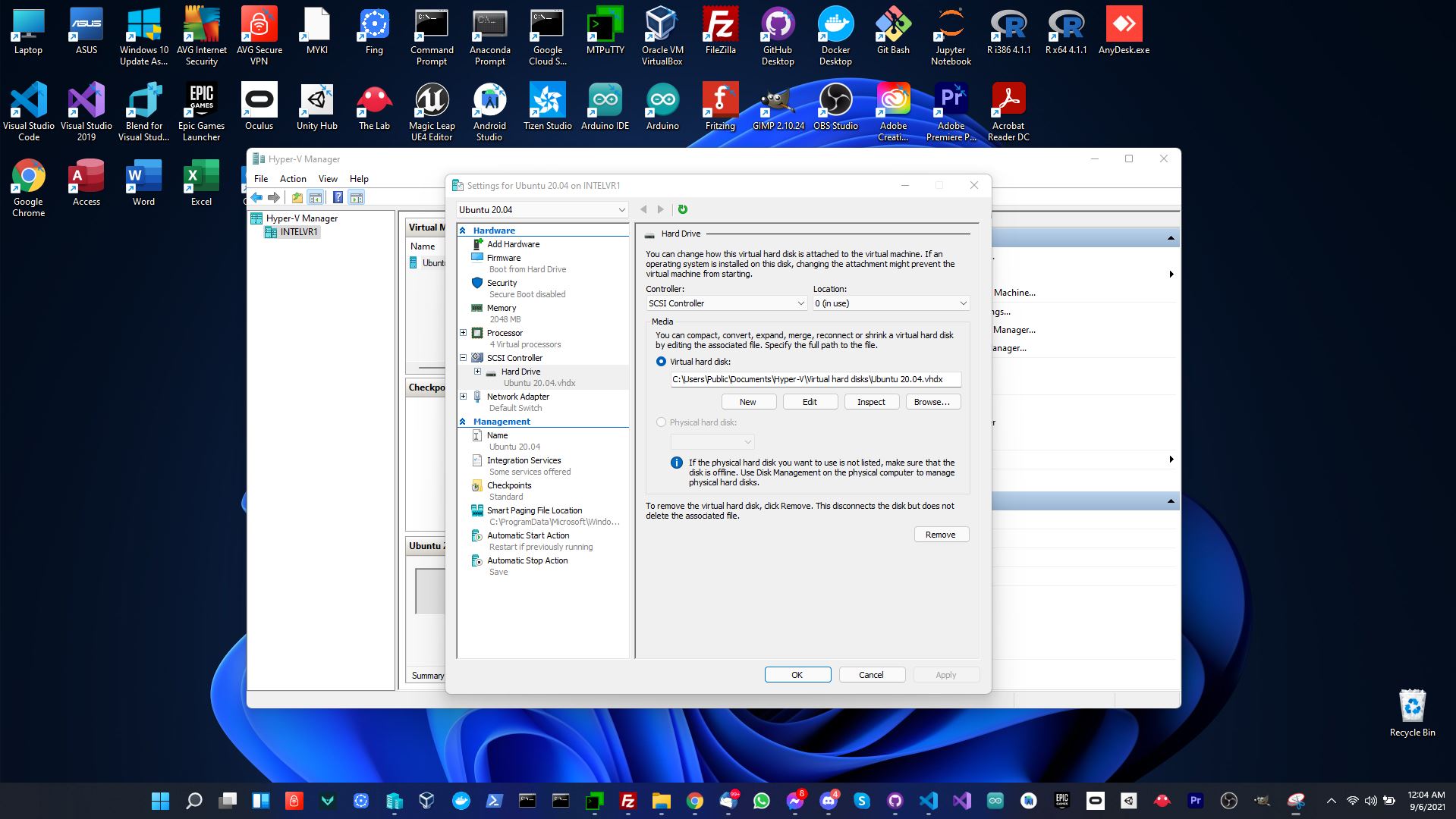1456x819 pixels.
Task: Show hidden system tray icons chevron
Action: coord(1331,801)
